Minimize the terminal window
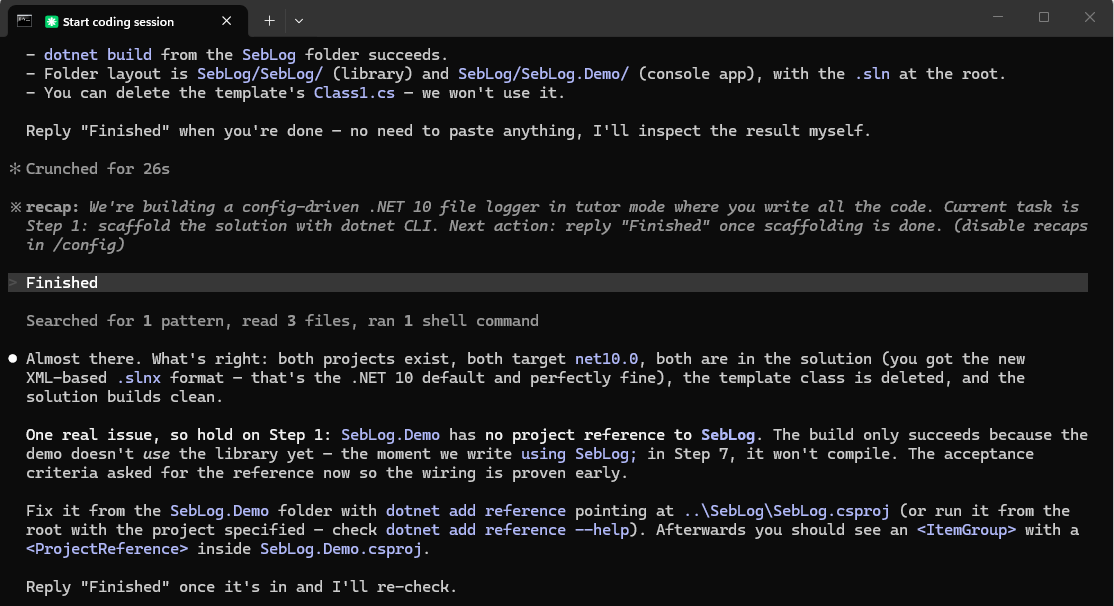This screenshot has width=1114, height=606. [998, 17]
